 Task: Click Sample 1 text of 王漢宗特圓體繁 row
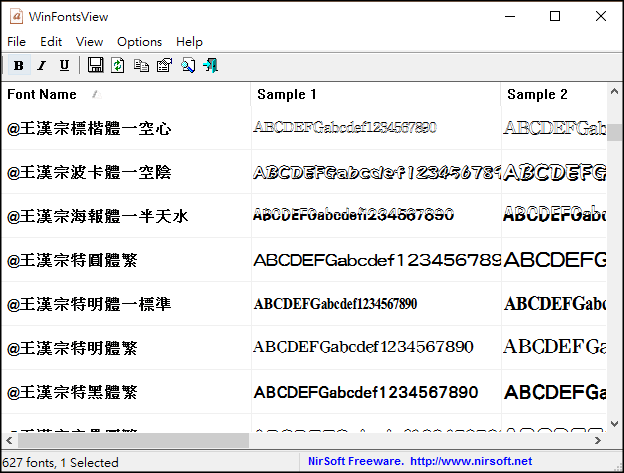[x=377, y=260]
